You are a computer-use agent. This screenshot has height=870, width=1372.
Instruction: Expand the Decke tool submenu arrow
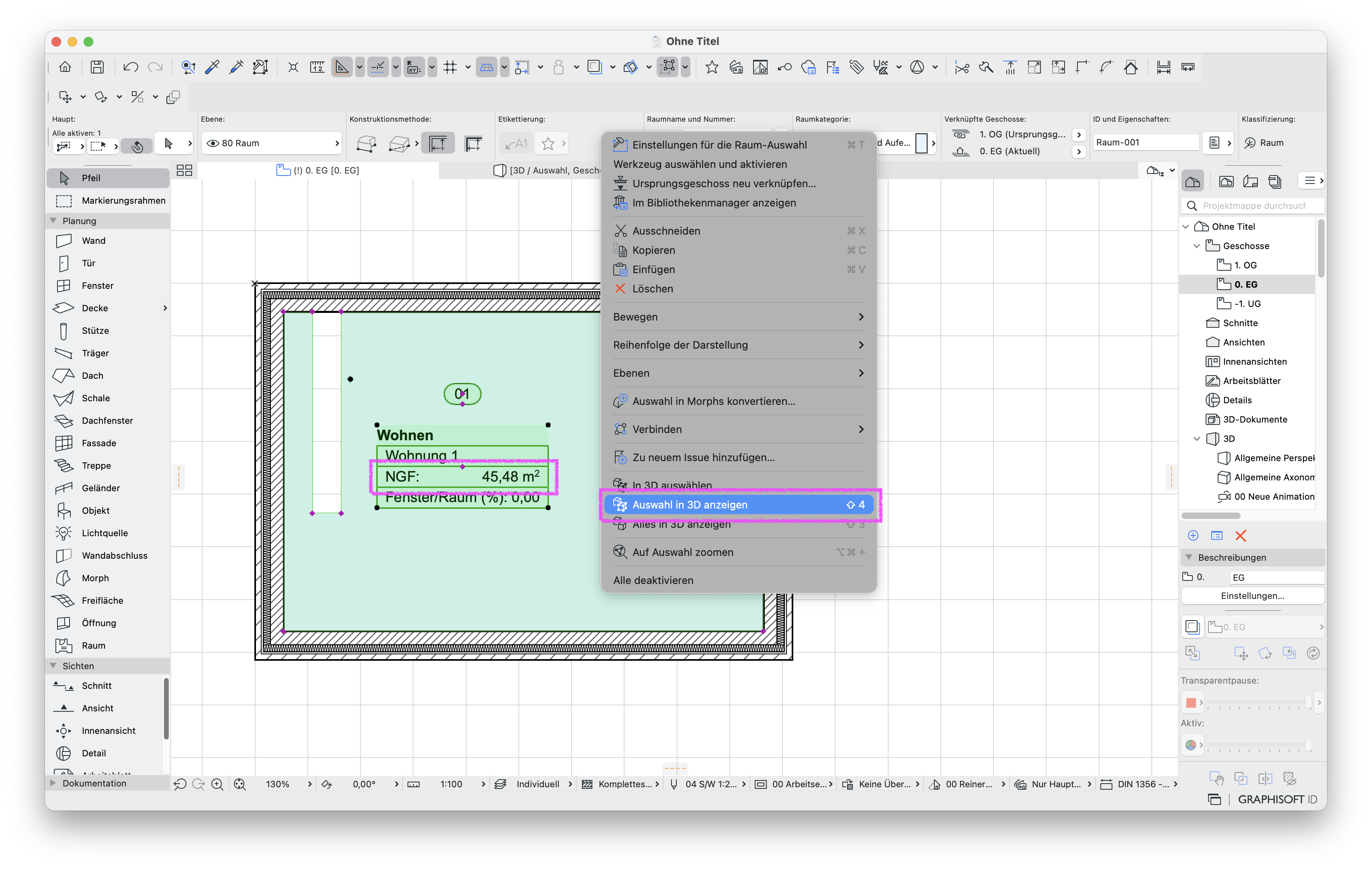point(165,308)
